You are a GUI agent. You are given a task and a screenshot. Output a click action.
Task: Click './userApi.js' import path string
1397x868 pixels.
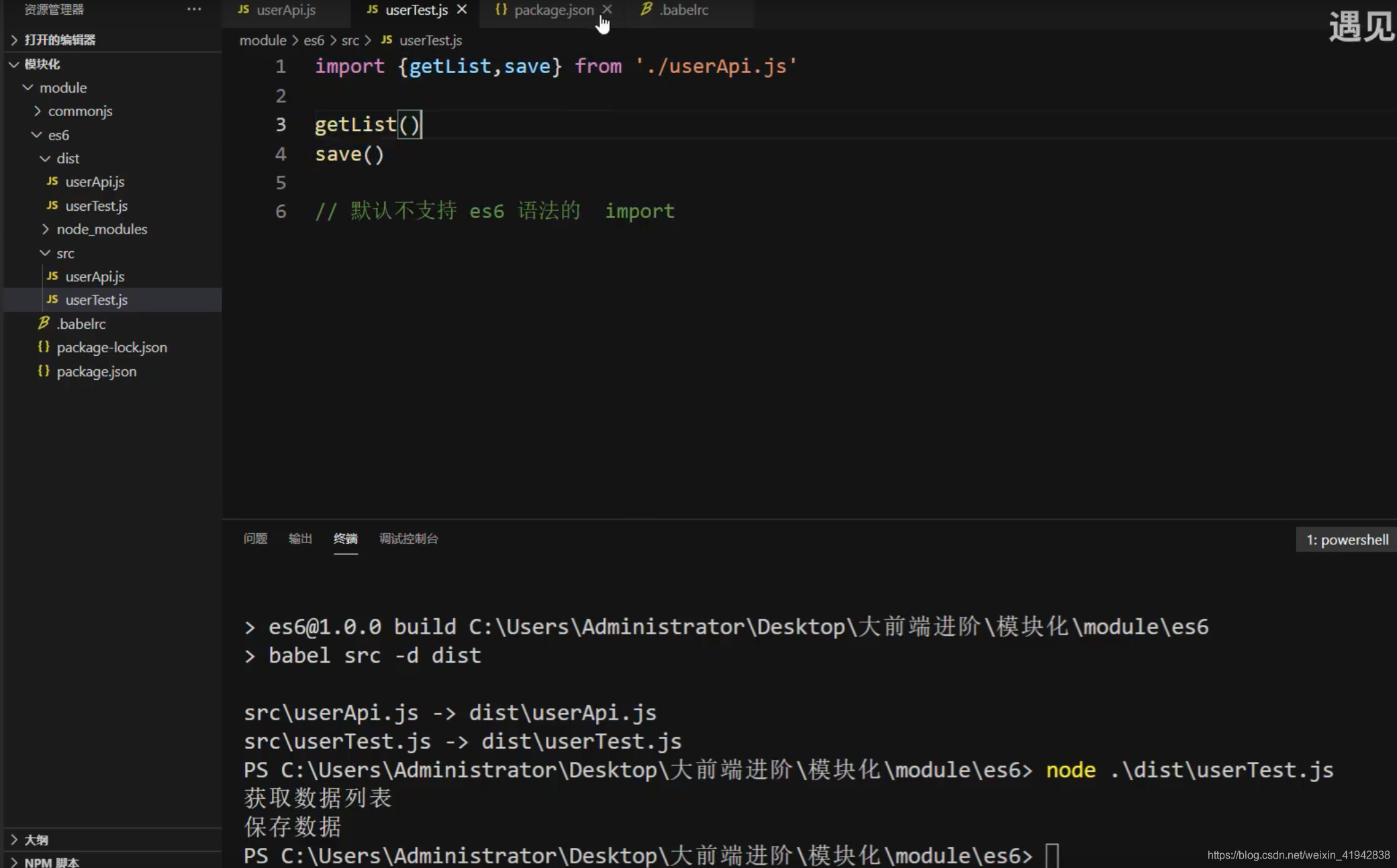(x=716, y=66)
